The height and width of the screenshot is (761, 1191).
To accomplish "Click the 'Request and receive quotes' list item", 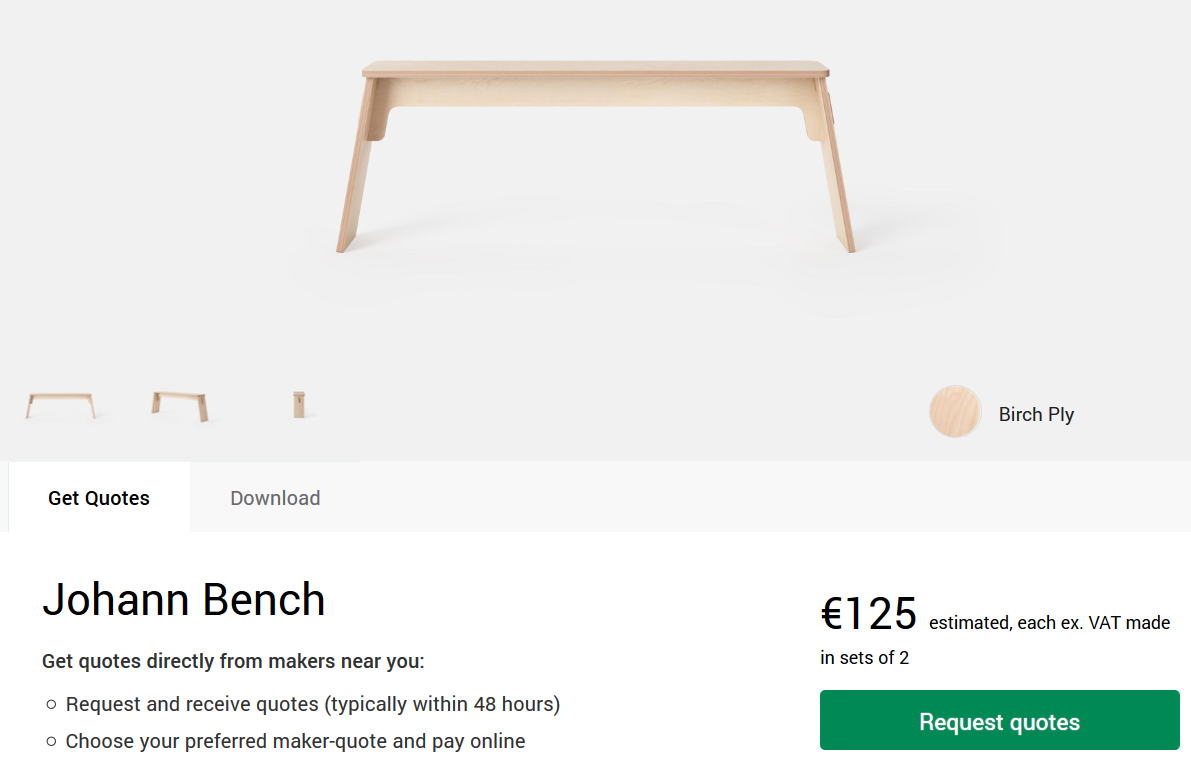I will (x=313, y=704).
